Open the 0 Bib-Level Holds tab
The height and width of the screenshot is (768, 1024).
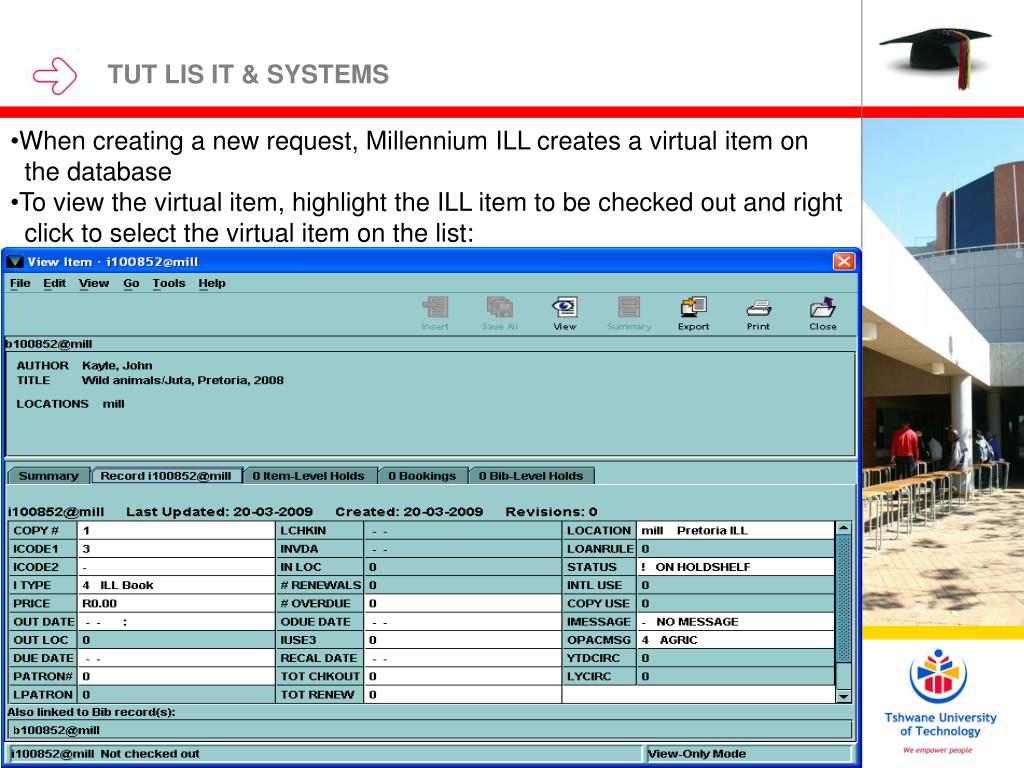(531, 476)
